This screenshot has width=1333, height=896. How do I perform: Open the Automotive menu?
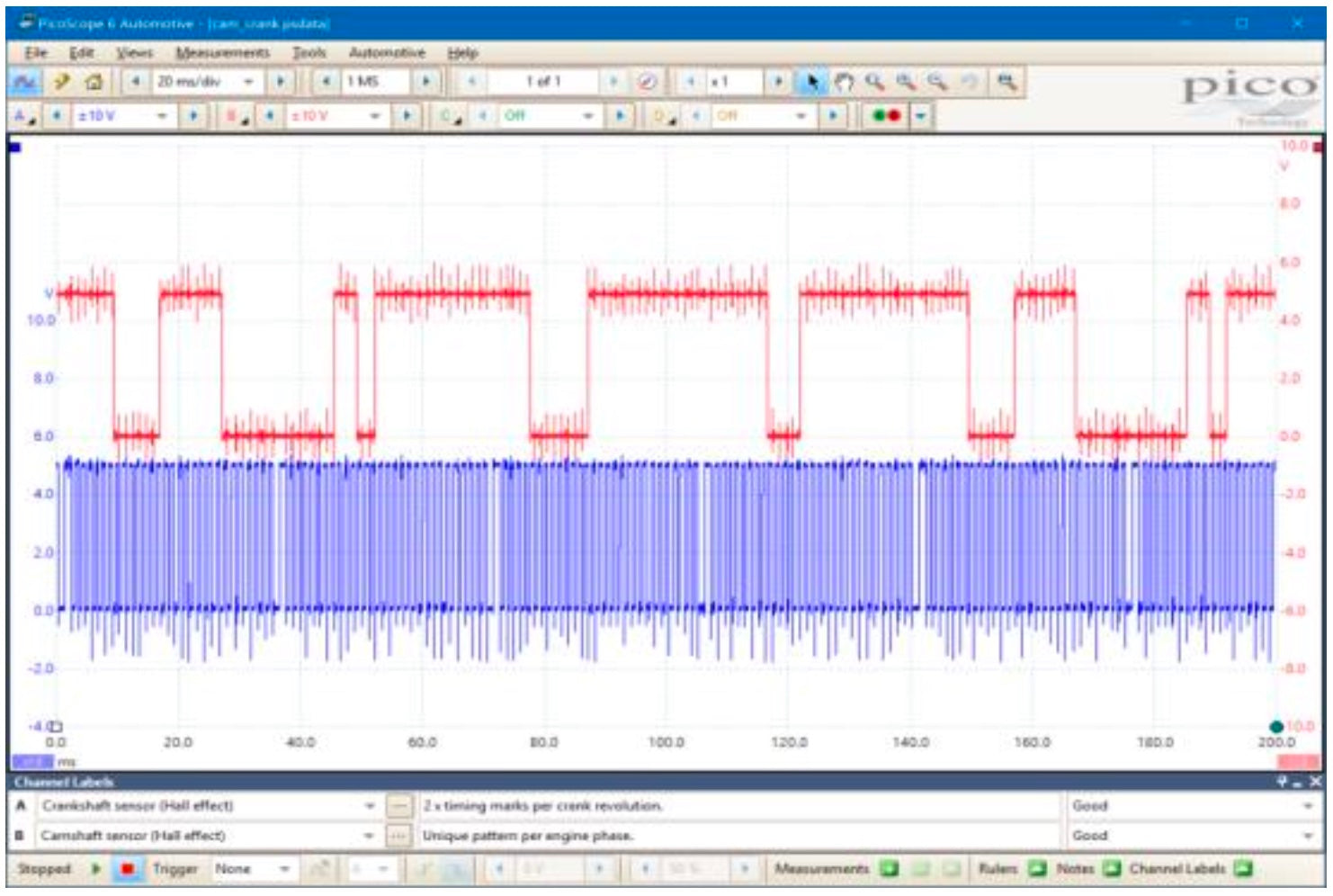(386, 53)
